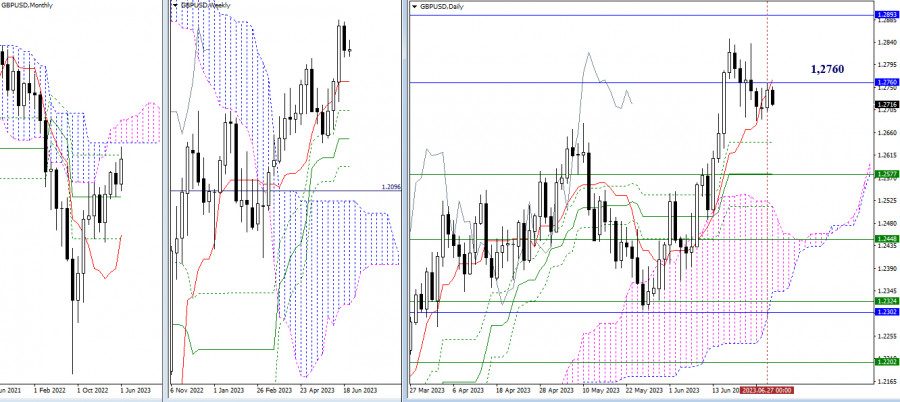The width and height of the screenshot is (900, 402).
Task: Click the 23 Apr 2023 date on the Weekly chart
Action: pyautogui.click(x=316, y=389)
